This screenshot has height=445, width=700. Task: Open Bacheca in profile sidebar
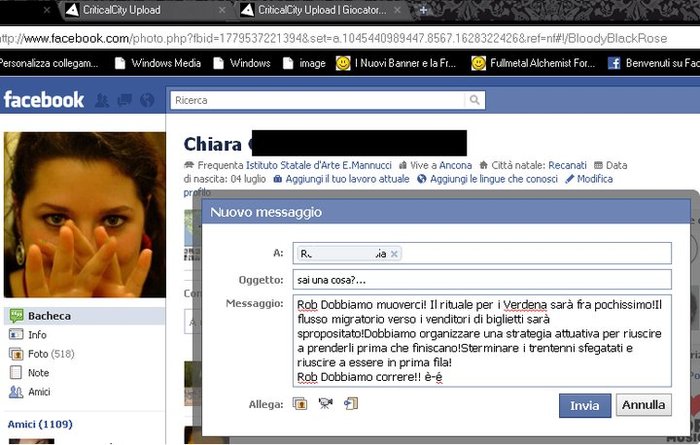coord(84,316)
